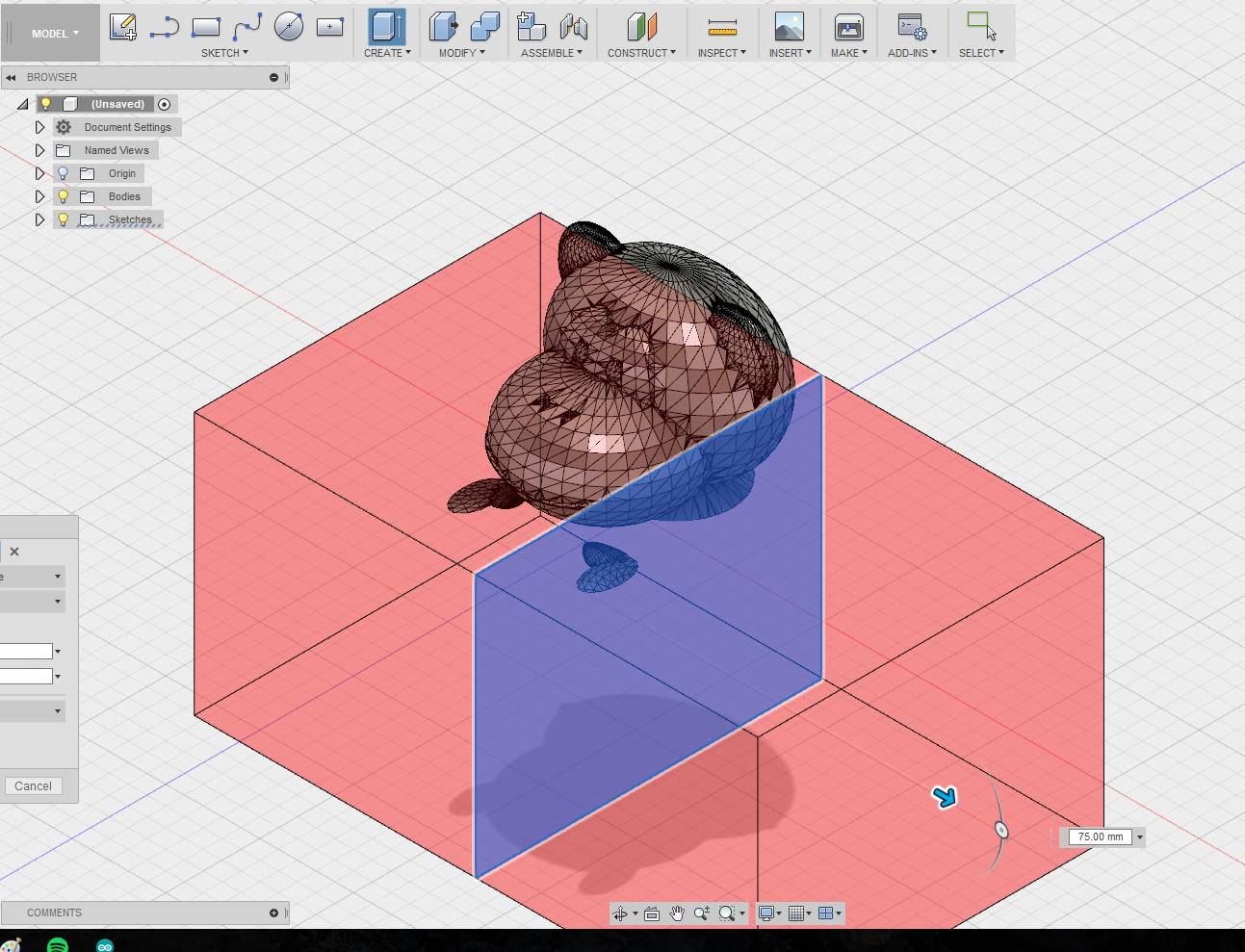Click the Select window-selection icon
The image size is (1245, 952).
tap(981, 26)
